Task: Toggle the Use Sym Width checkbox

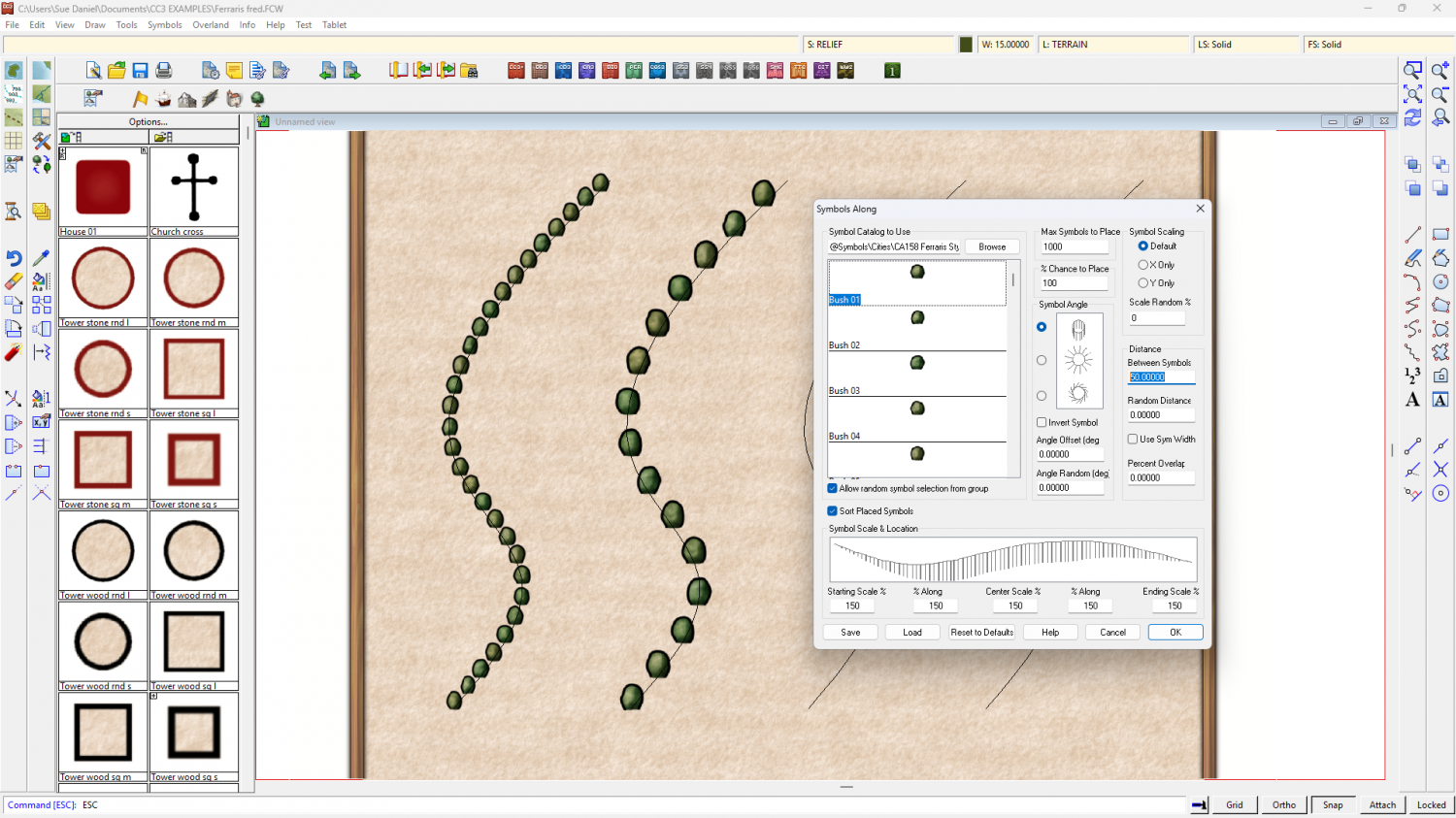Action: (1133, 440)
